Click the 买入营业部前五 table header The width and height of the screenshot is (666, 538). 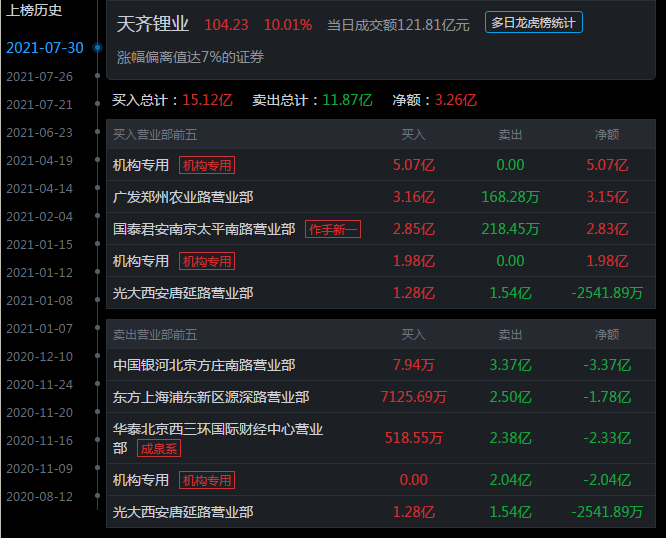[155, 135]
